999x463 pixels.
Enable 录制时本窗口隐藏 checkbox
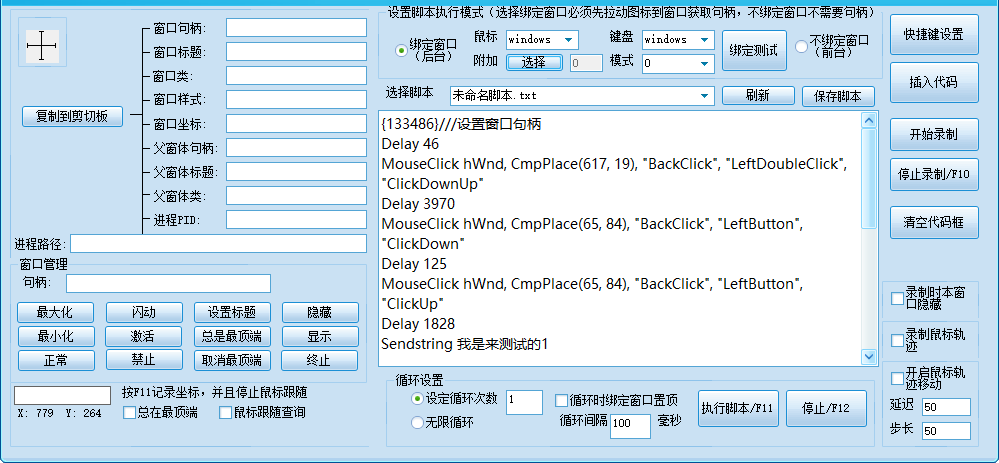click(897, 298)
